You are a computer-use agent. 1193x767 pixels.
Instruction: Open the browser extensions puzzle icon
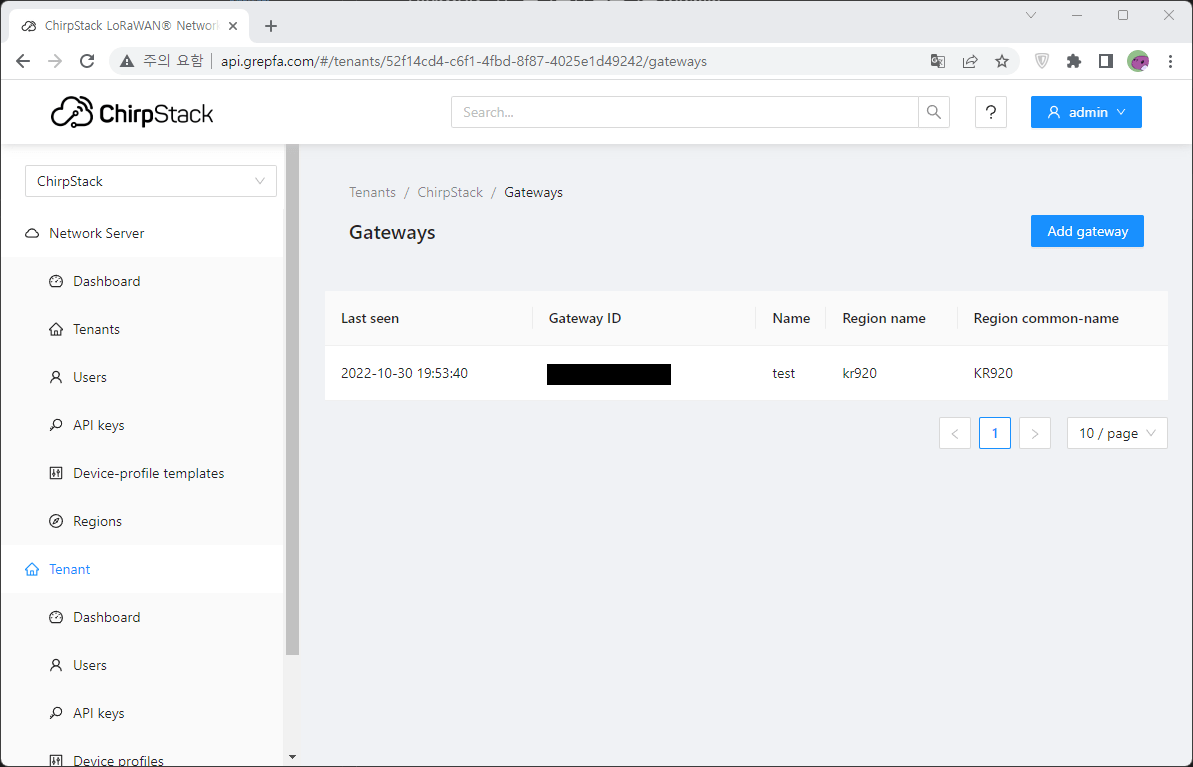1074,61
